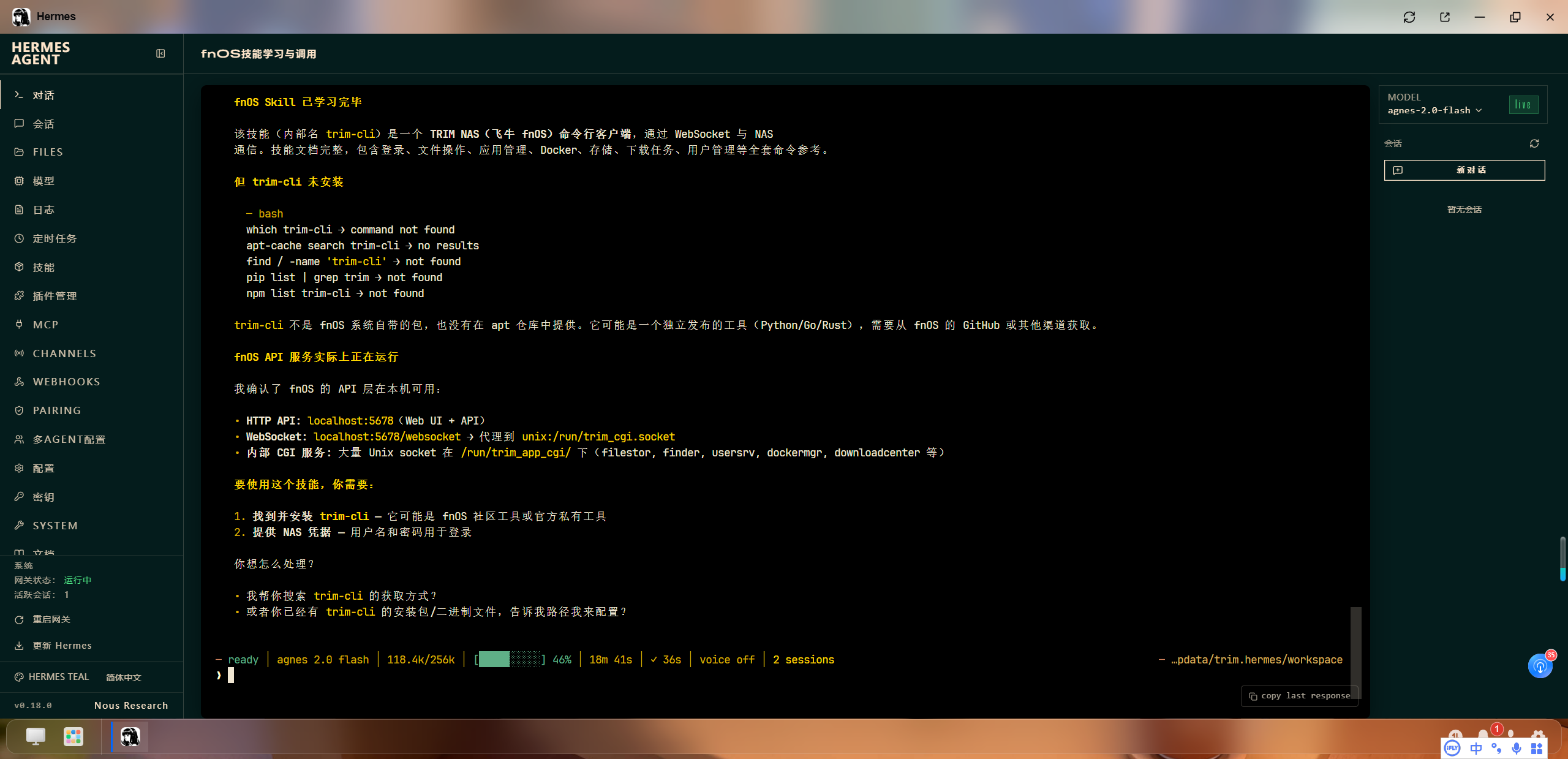The width and height of the screenshot is (1568, 759).
Task: Click the Hermes app icon in taskbar
Action: tap(130, 736)
